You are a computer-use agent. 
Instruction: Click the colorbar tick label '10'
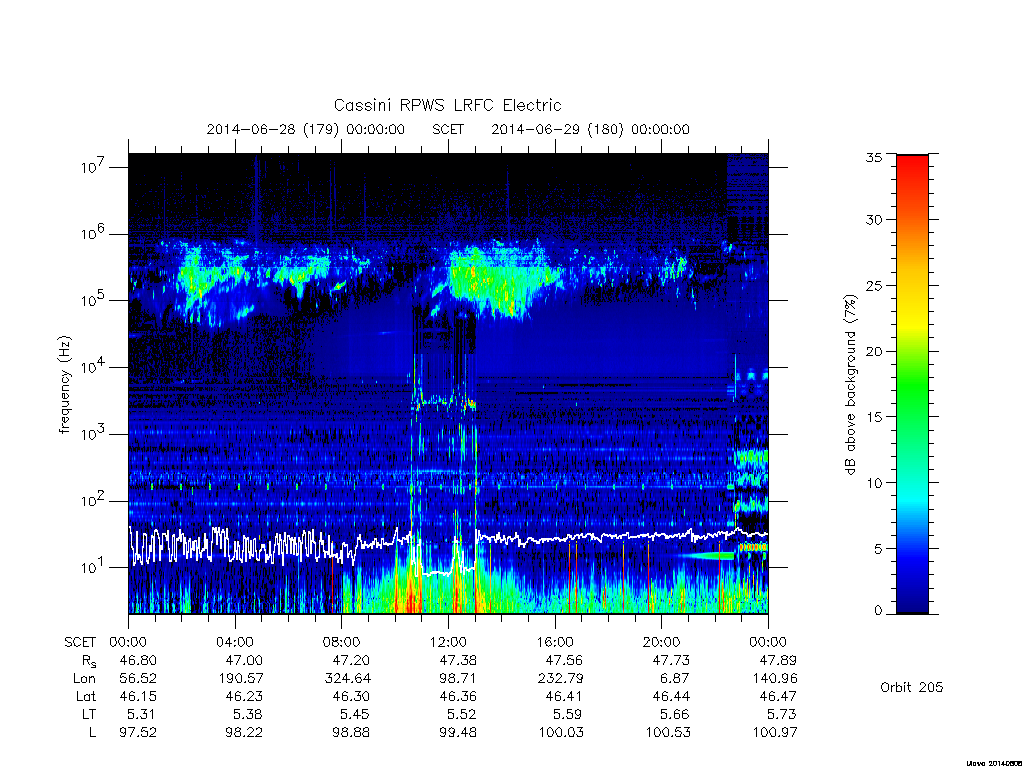(x=874, y=483)
